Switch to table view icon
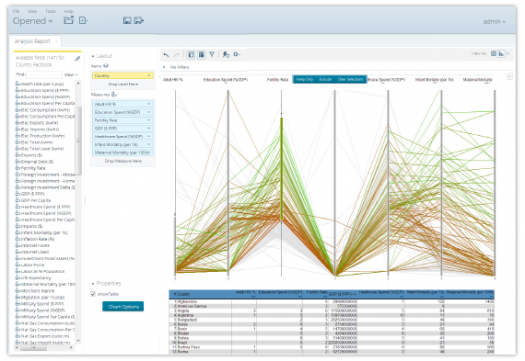 coord(494,53)
